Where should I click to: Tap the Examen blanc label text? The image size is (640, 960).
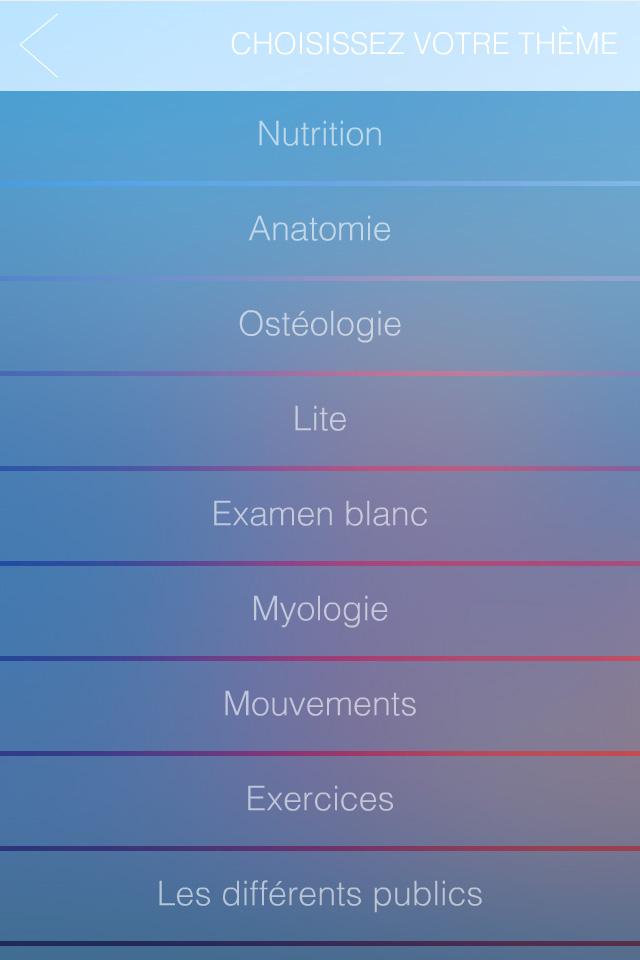coord(320,514)
